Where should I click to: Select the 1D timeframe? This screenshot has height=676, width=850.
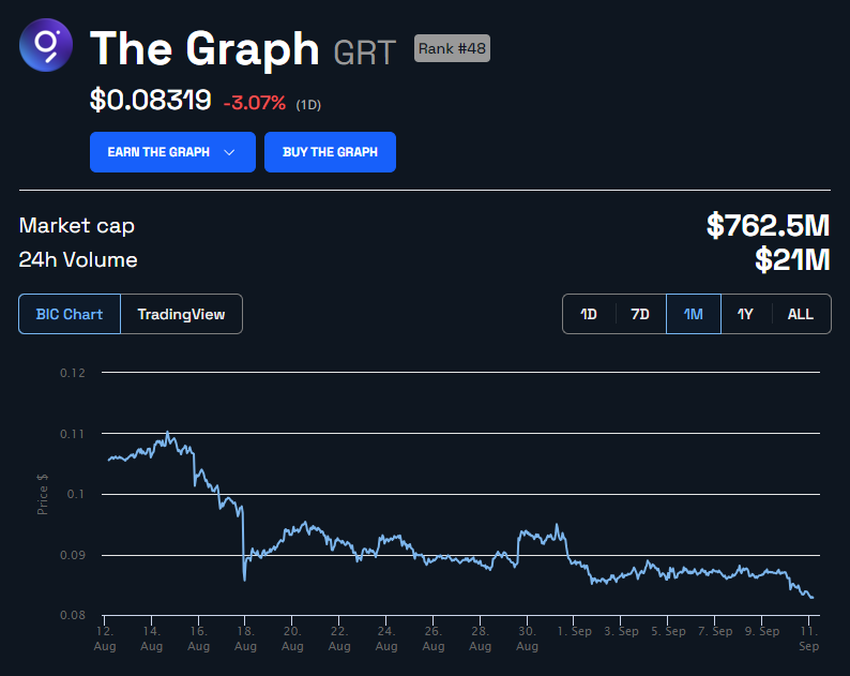tap(589, 313)
